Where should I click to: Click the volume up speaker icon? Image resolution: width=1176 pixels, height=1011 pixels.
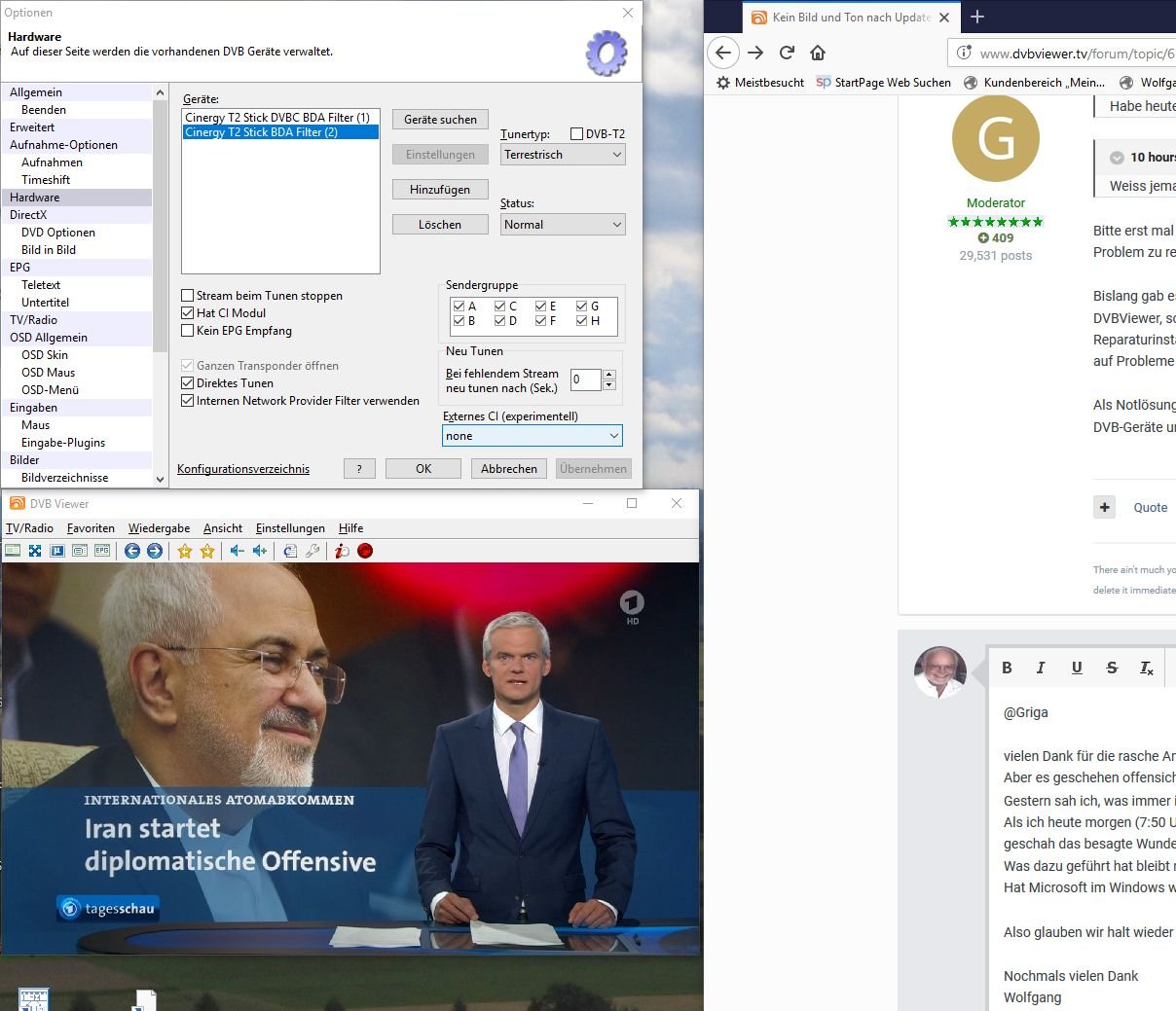click(x=259, y=551)
